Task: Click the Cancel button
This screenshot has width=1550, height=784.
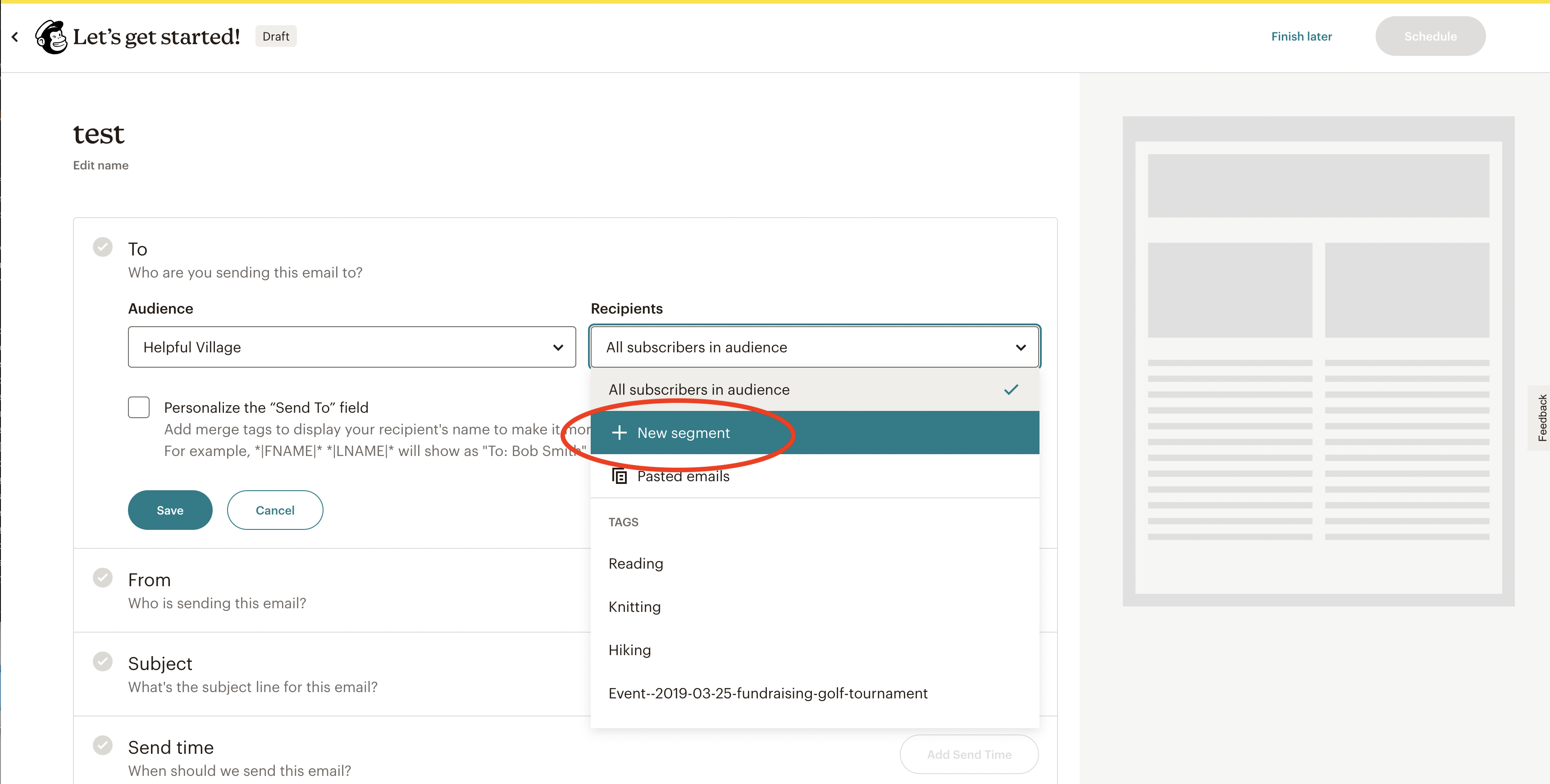Action: pyautogui.click(x=274, y=510)
